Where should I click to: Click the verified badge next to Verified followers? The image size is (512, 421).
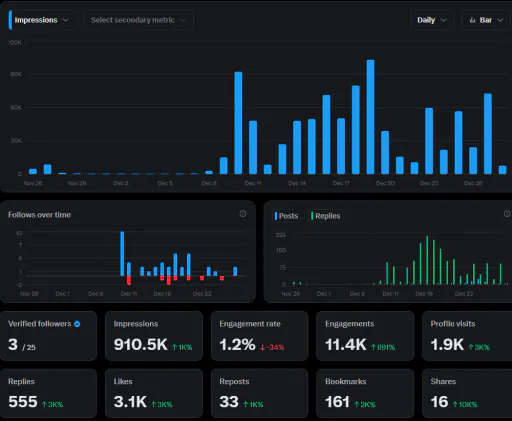click(x=77, y=324)
